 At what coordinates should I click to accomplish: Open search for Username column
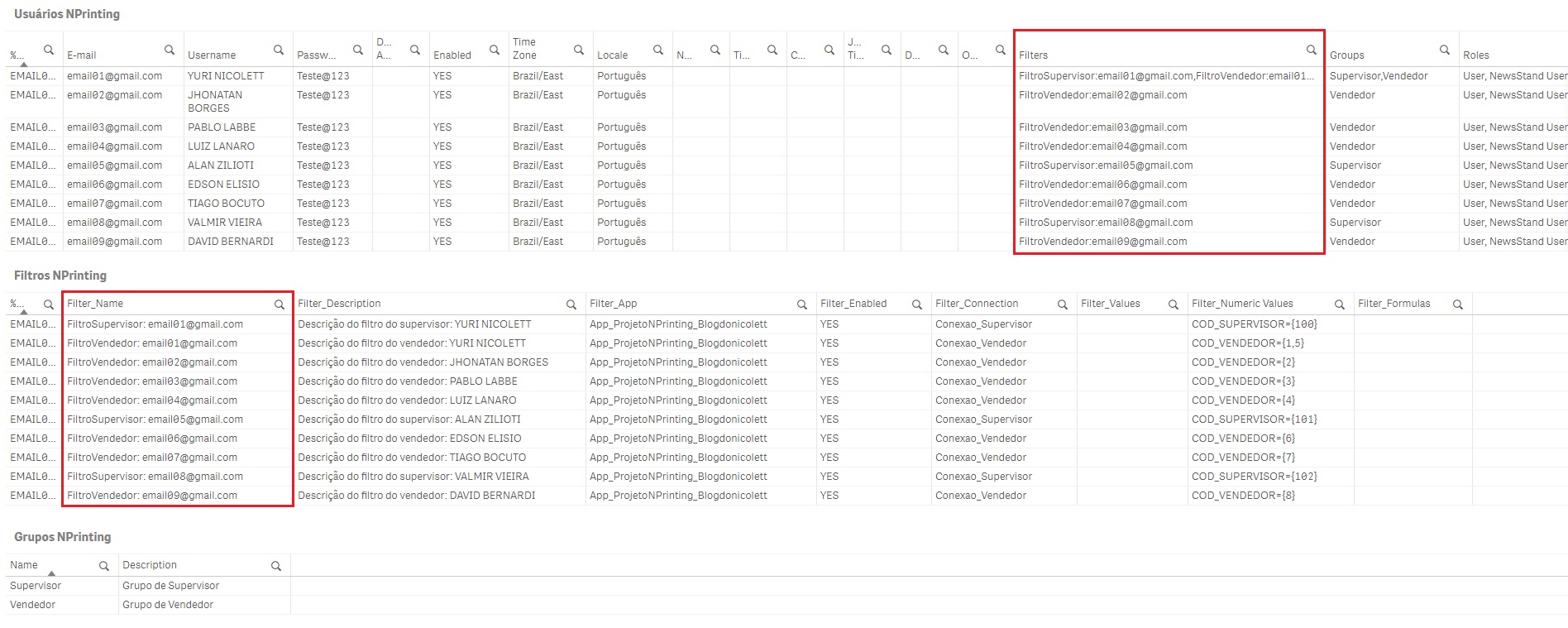click(279, 50)
